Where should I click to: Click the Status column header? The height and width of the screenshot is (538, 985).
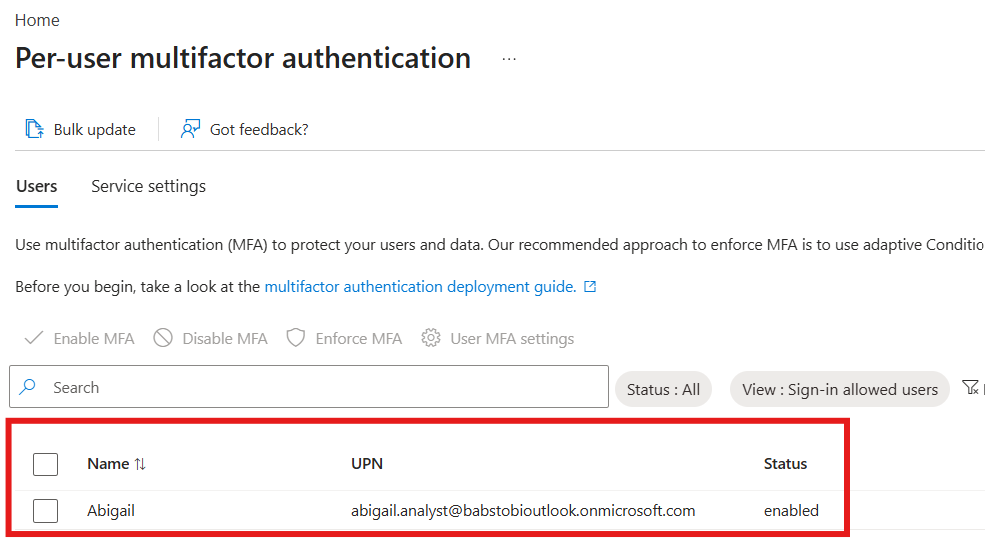(785, 464)
